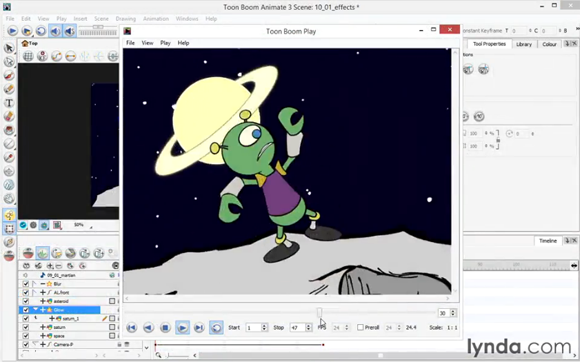Stop playback with the Stop button
Image resolution: width=580 pixels, height=362 pixels.
(165, 328)
